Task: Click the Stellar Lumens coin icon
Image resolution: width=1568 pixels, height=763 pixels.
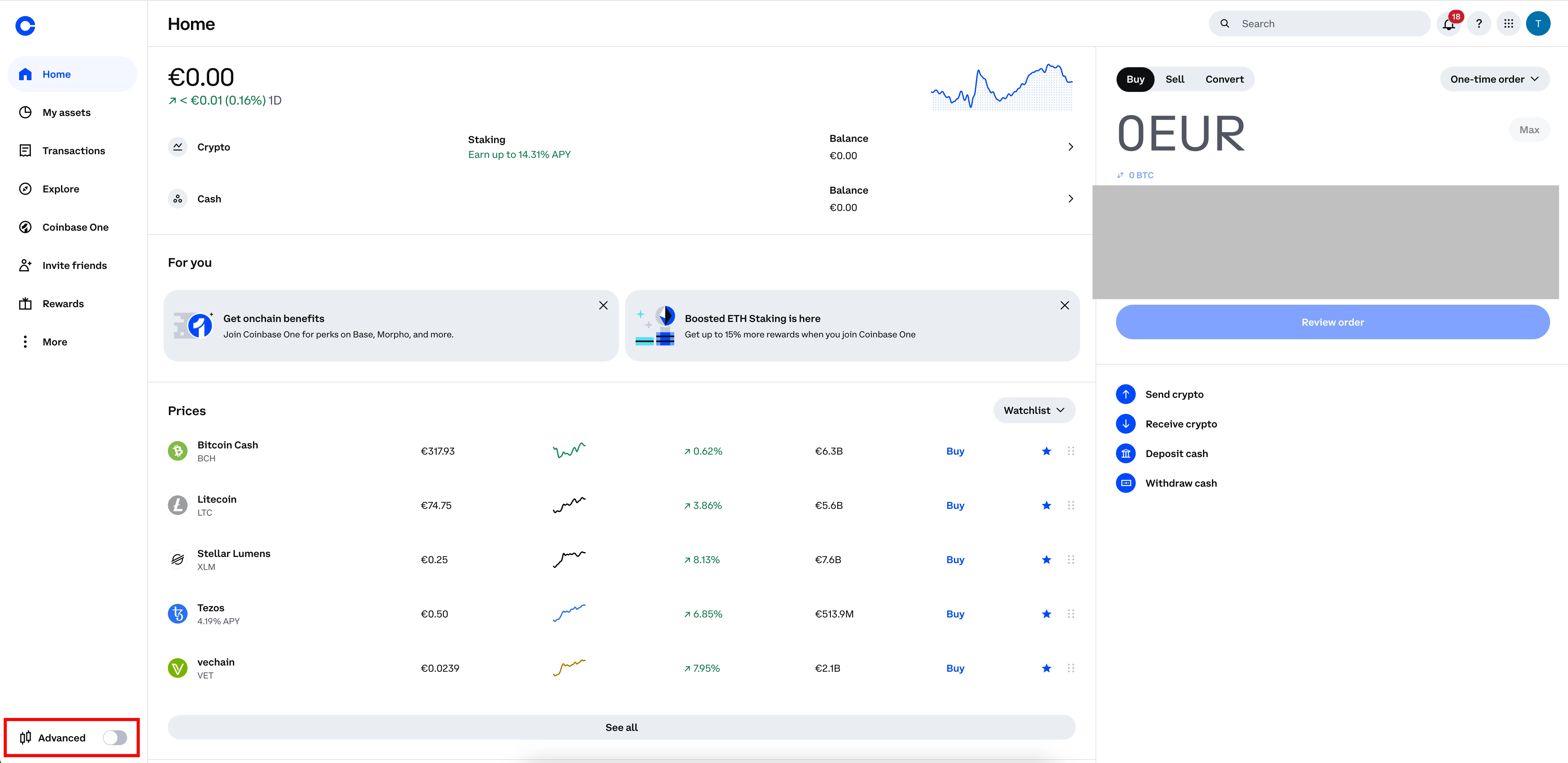Action: pos(178,560)
